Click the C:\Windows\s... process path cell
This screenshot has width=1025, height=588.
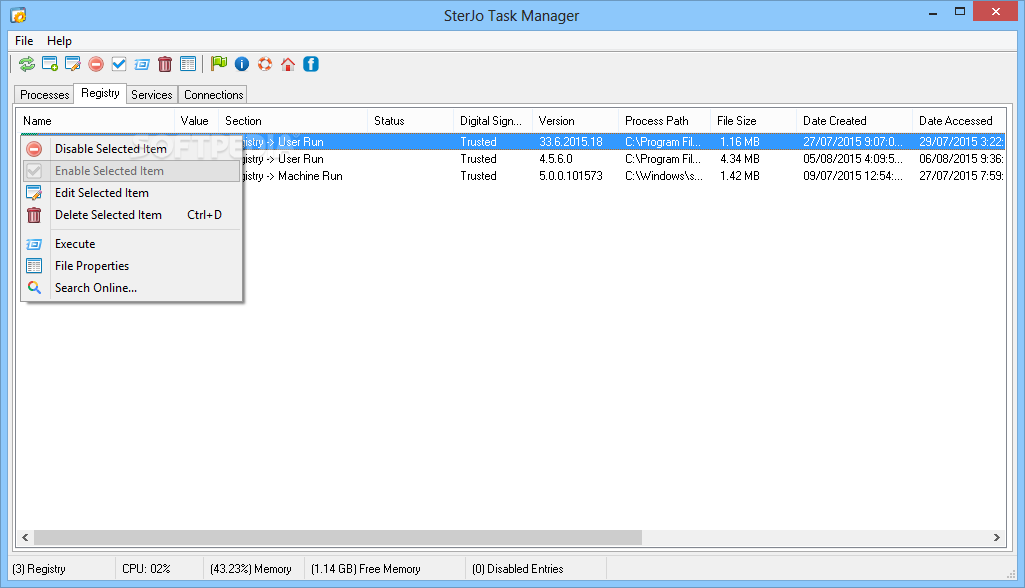click(x=664, y=176)
